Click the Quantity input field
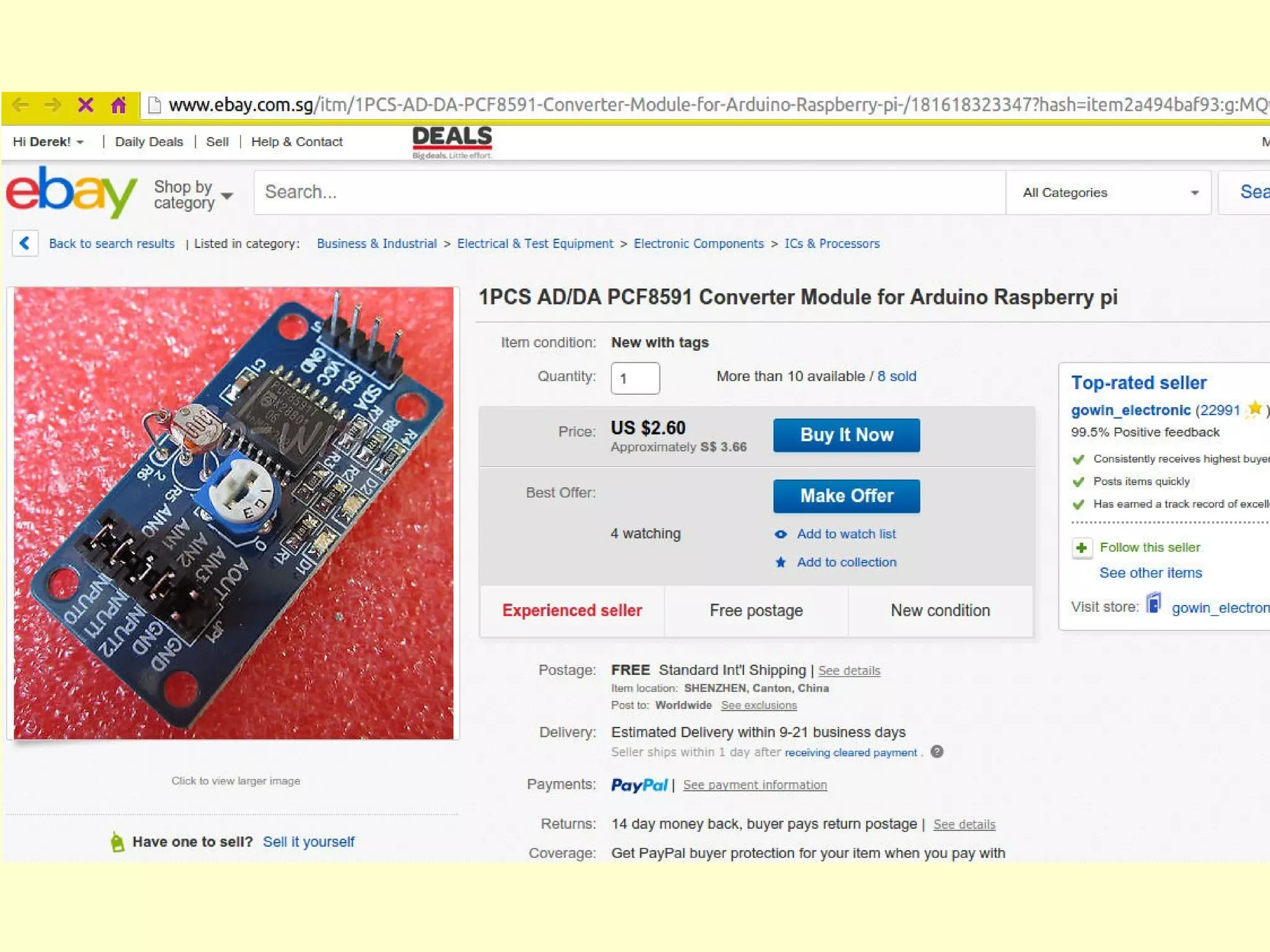This screenshot has width=1270, height=952. [x=635, y=378]
